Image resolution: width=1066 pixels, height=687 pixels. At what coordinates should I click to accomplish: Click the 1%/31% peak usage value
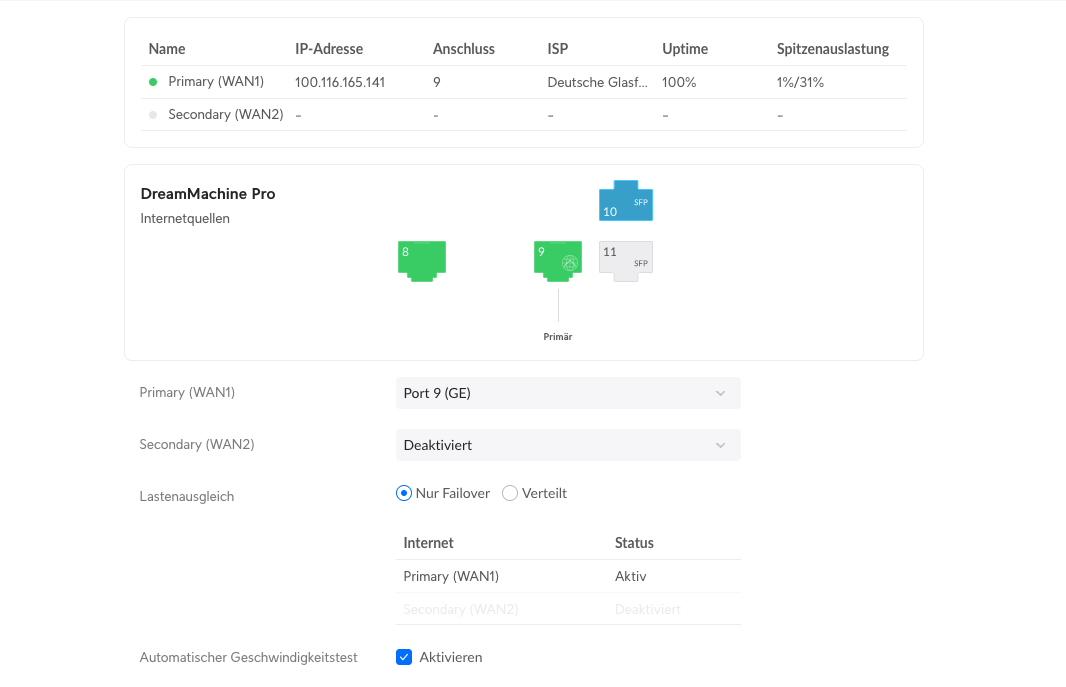[x=800, y=82]
